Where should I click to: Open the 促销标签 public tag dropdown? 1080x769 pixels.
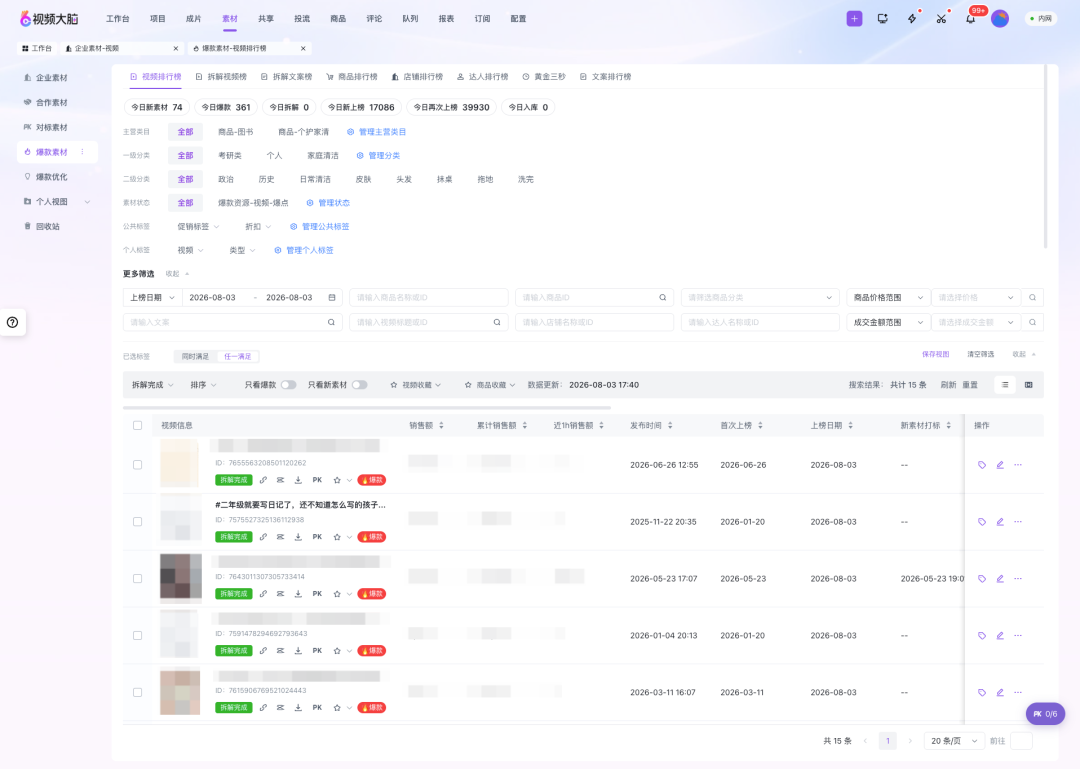(x=198, y=227)
